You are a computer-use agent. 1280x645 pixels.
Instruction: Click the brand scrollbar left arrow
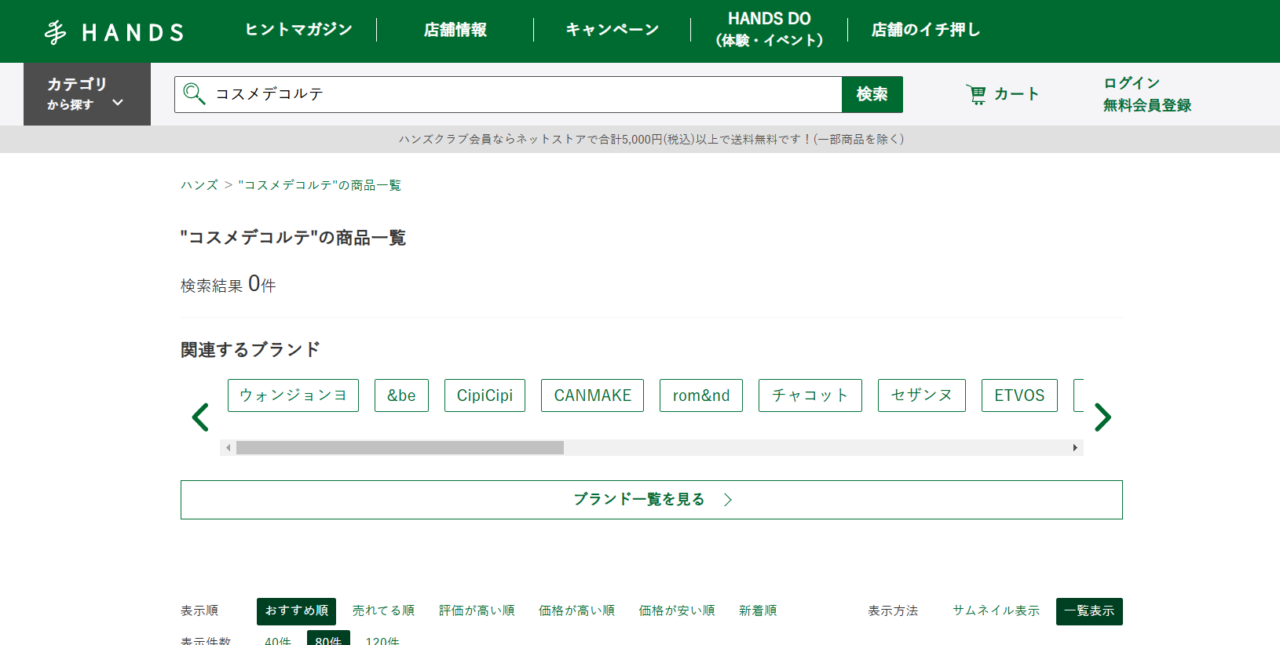tap(228, 448)
